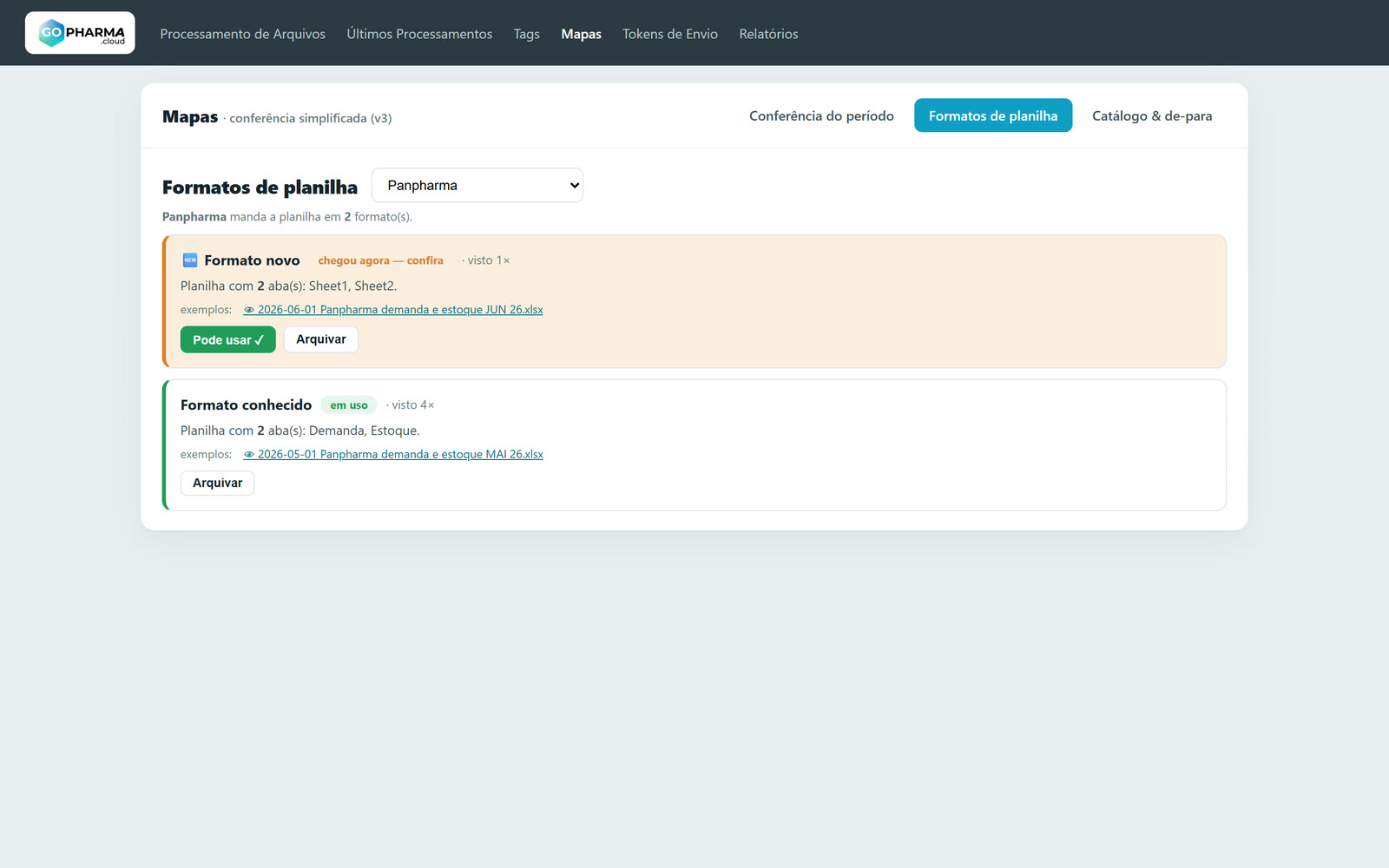This screenshot has width=1389, height=868.
Task: Click 'Panpharma manda a planilha em 2 formato(s).' text
Action: (x=287, y=217)
